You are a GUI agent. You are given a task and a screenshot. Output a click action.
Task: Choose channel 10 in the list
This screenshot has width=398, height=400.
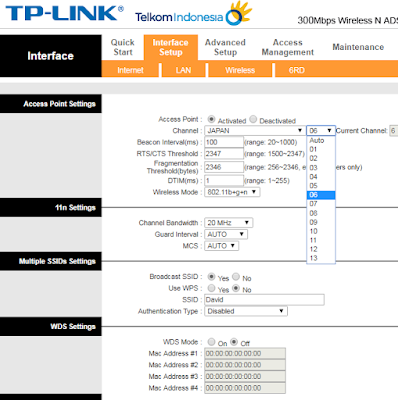[321, 231]
